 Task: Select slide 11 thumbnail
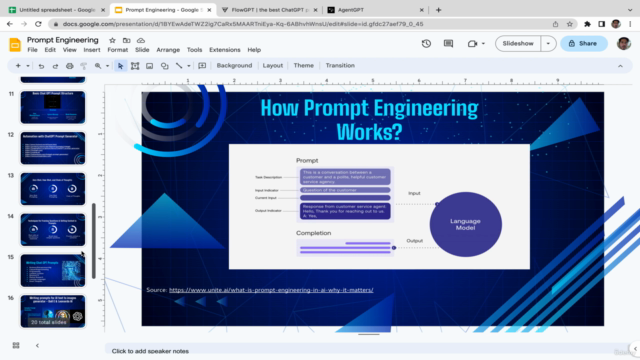click(x=53, y=107)
